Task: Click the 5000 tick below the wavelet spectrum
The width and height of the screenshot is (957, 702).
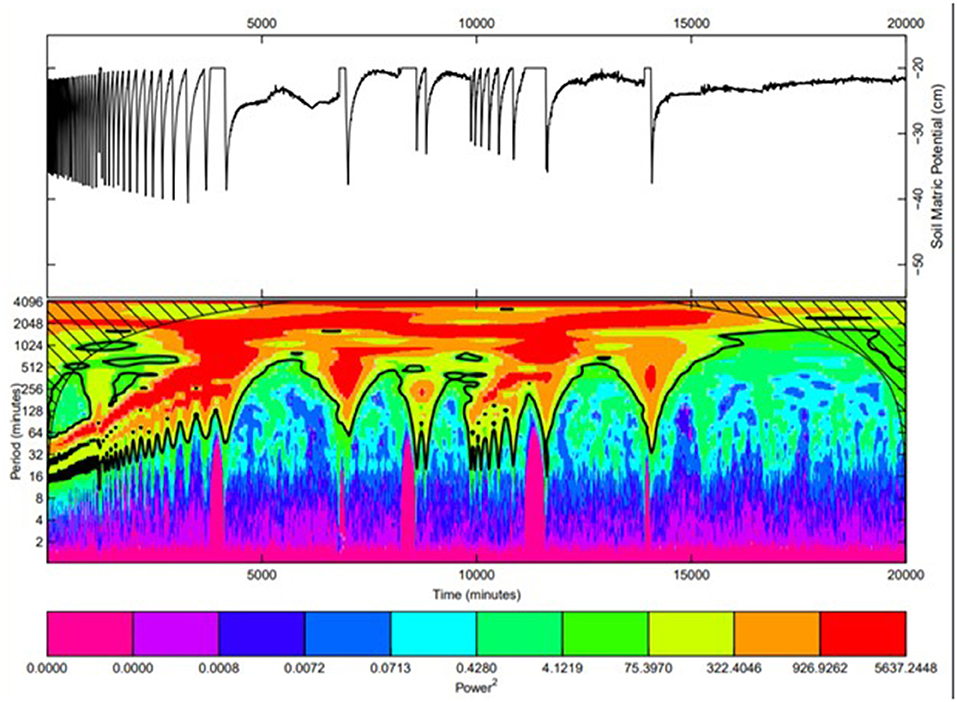Action: point(261,575)
